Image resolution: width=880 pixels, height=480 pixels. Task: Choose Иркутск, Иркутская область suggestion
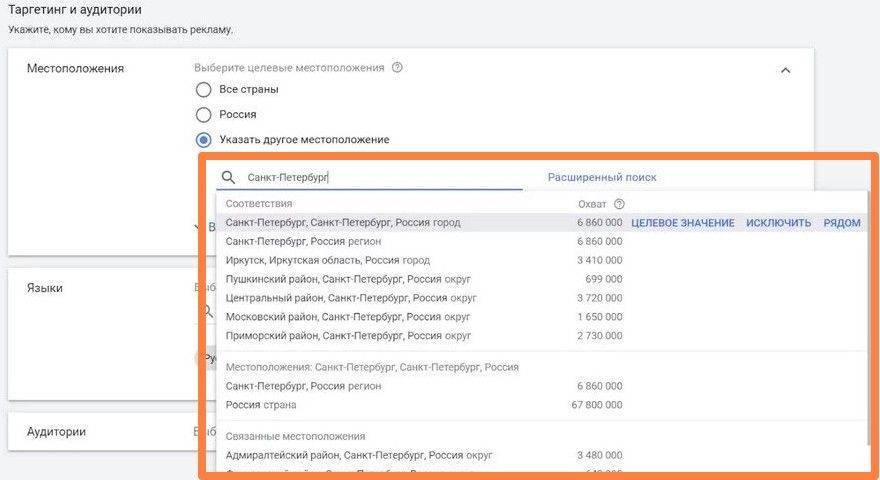pos(328,260)
